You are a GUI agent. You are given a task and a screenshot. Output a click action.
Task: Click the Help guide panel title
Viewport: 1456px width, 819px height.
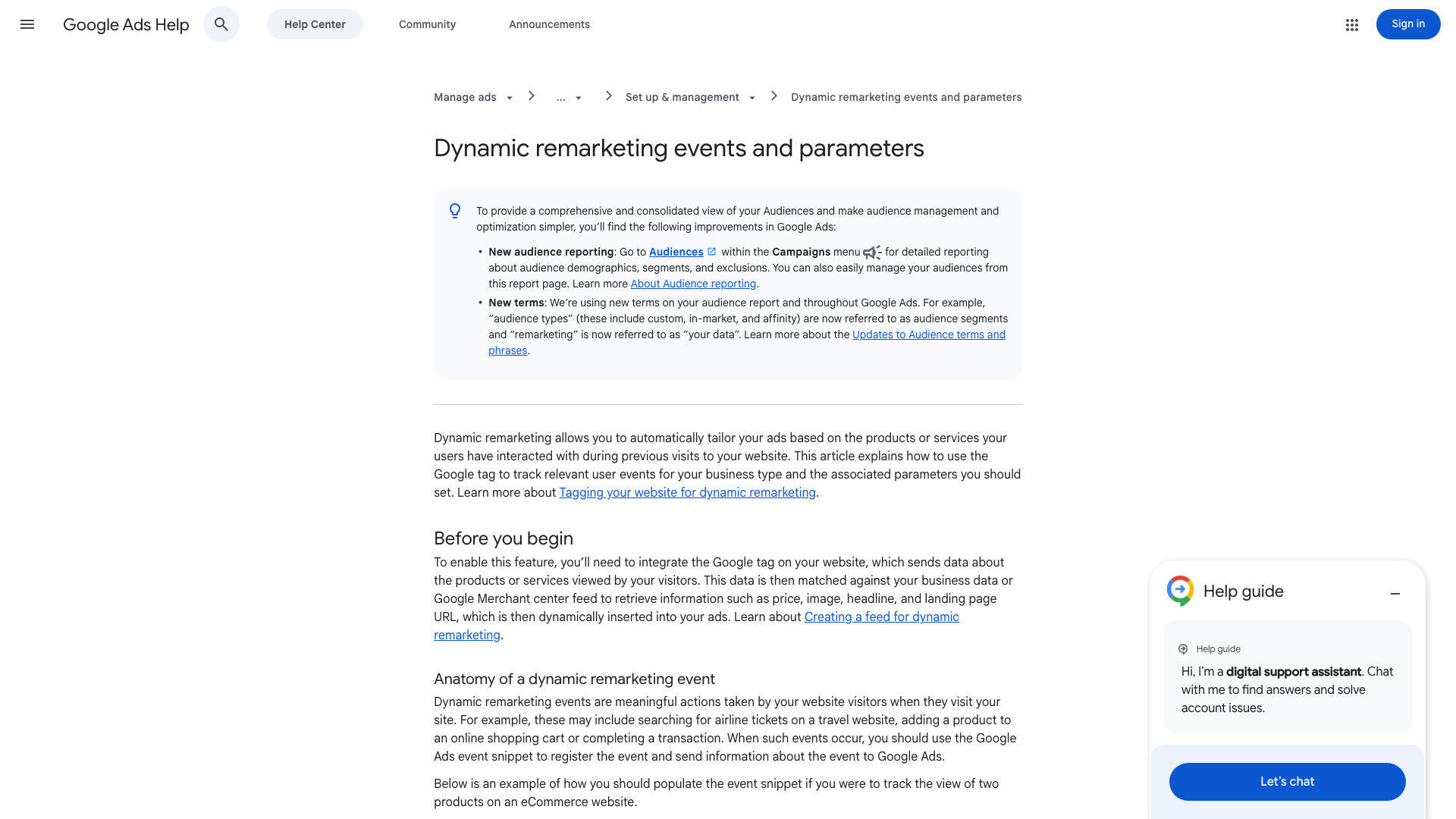pyautogui.click(x=1243, y=591)
